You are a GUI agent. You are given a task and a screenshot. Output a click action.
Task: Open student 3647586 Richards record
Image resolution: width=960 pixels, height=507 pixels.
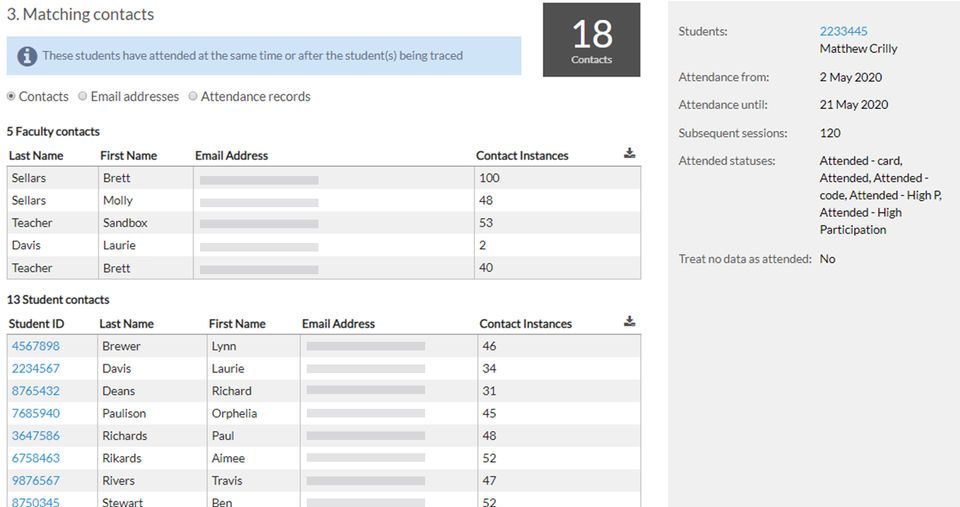(35, 436)
